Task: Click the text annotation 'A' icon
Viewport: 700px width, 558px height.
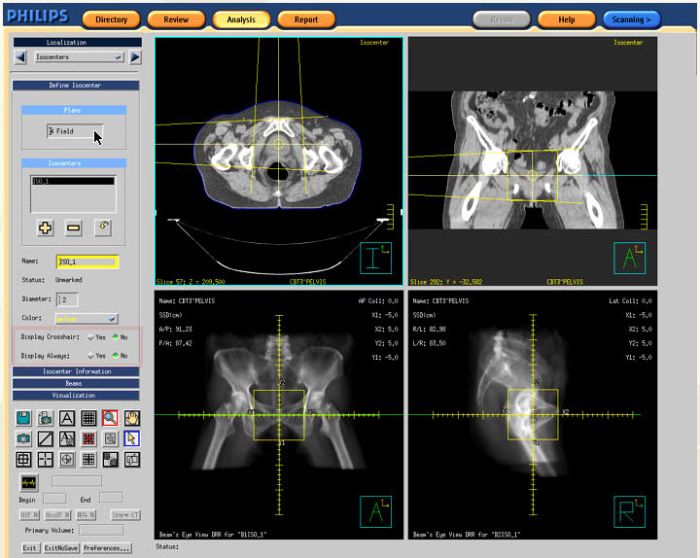Action: 67,418
